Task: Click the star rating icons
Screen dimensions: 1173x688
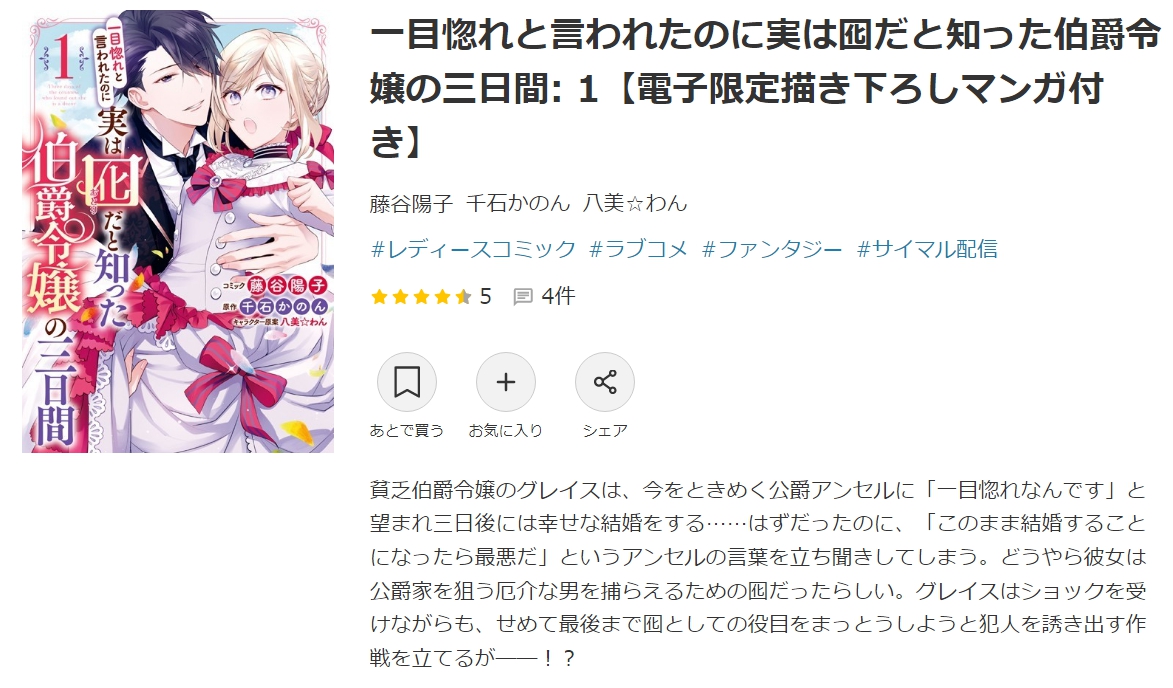Action: (421, 297)
